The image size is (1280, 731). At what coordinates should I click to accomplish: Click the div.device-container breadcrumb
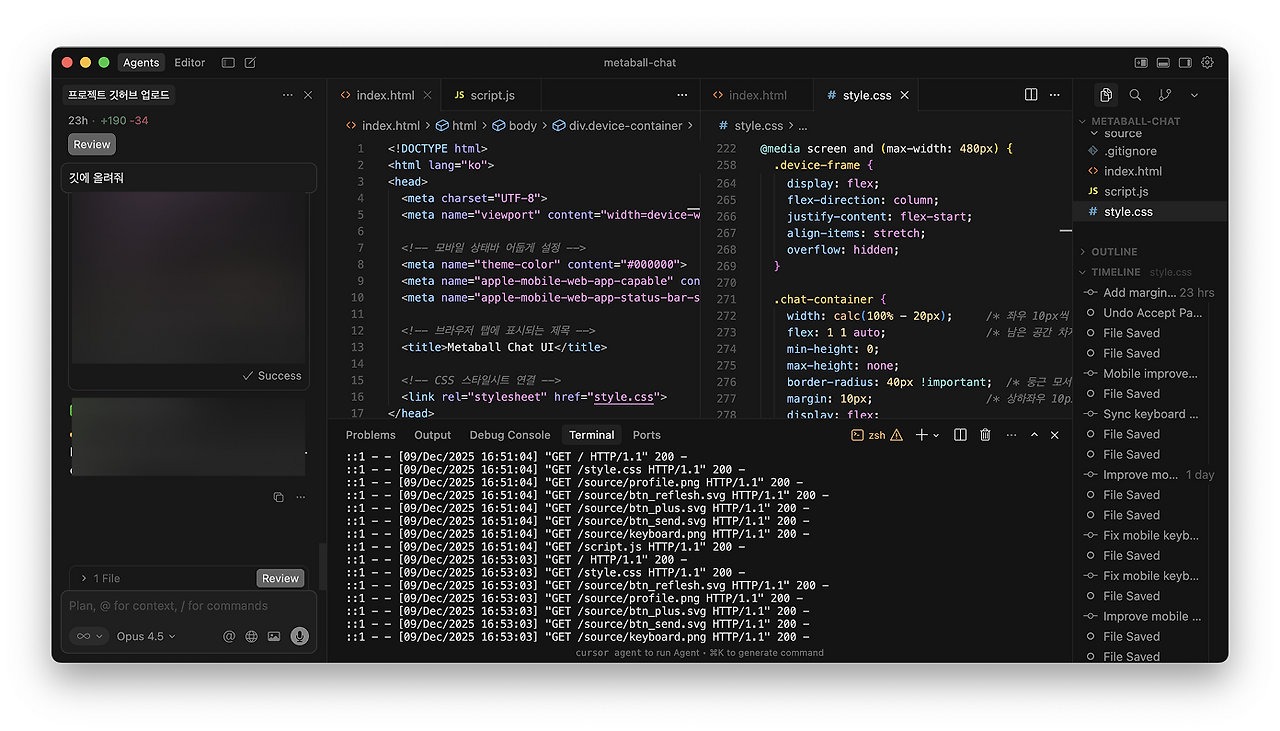(625, 126)
